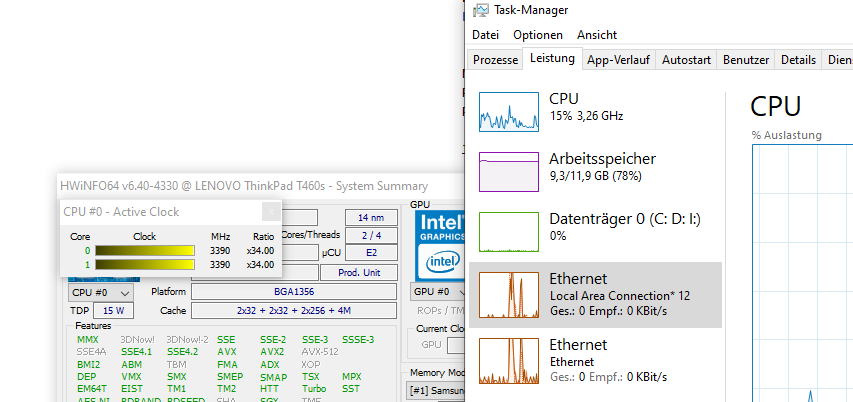Close the CPU #0 Active Clock popup
853x402 pixels.
click(x=271, y=212)
